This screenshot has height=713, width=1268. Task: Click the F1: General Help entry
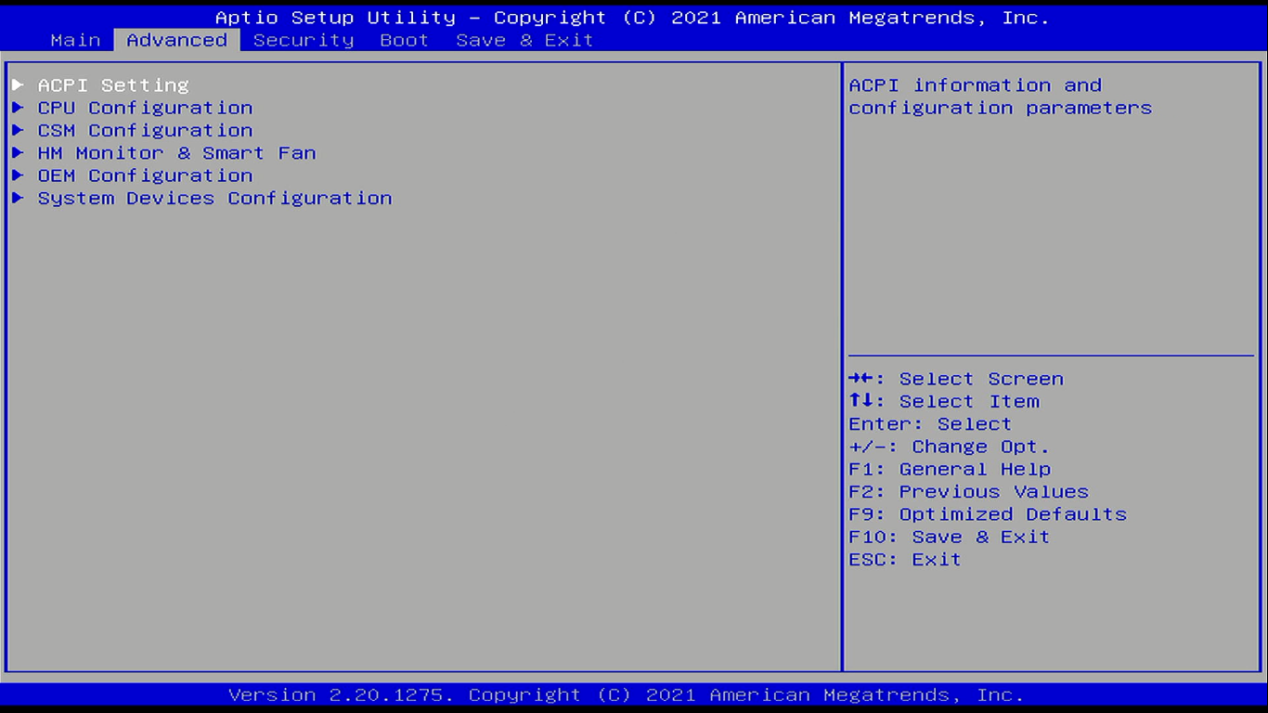[949, 469]
